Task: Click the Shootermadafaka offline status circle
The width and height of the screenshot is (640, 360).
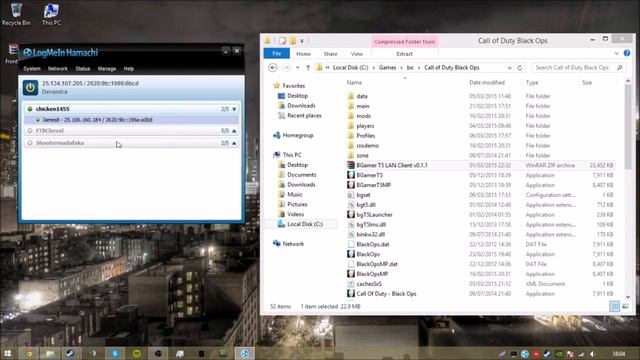Action: (30, 143)
